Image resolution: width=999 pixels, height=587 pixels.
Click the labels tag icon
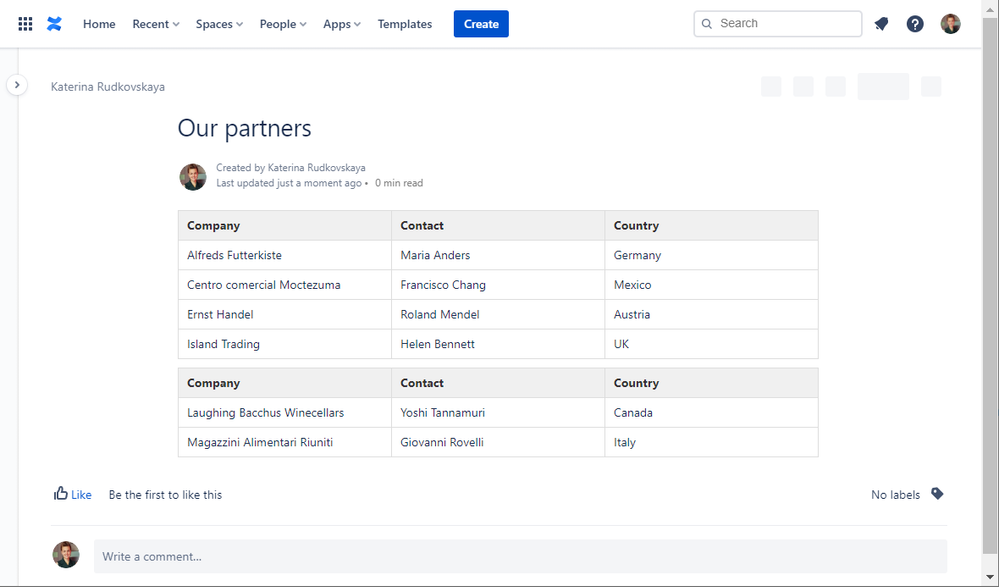pyautogui.click(x=937, y=494)
